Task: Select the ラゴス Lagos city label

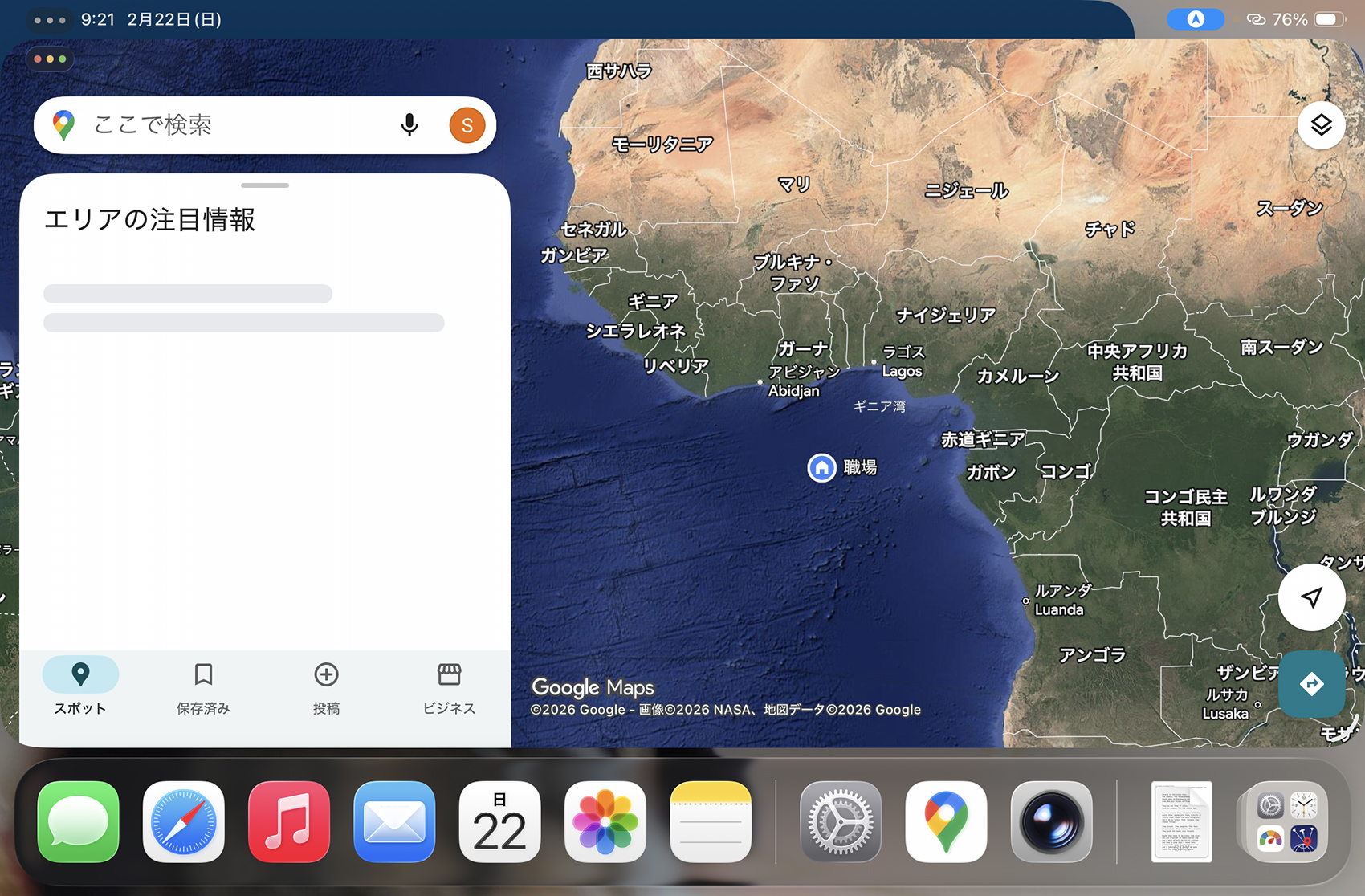Action: (902, 361)
